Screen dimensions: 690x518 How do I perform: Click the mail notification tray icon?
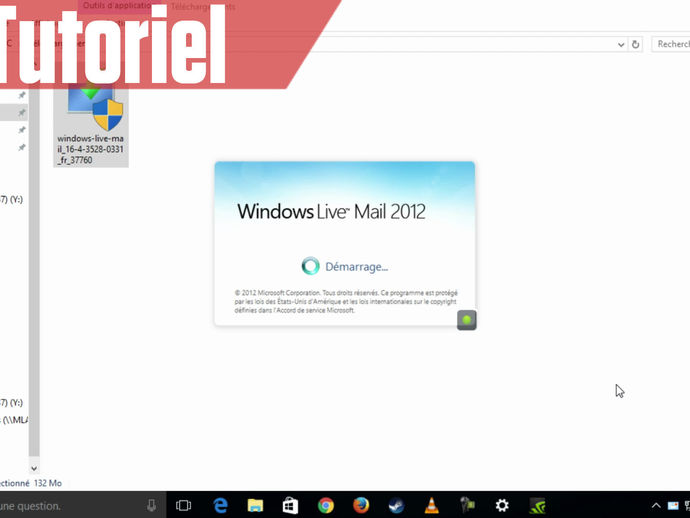(673, 505)
